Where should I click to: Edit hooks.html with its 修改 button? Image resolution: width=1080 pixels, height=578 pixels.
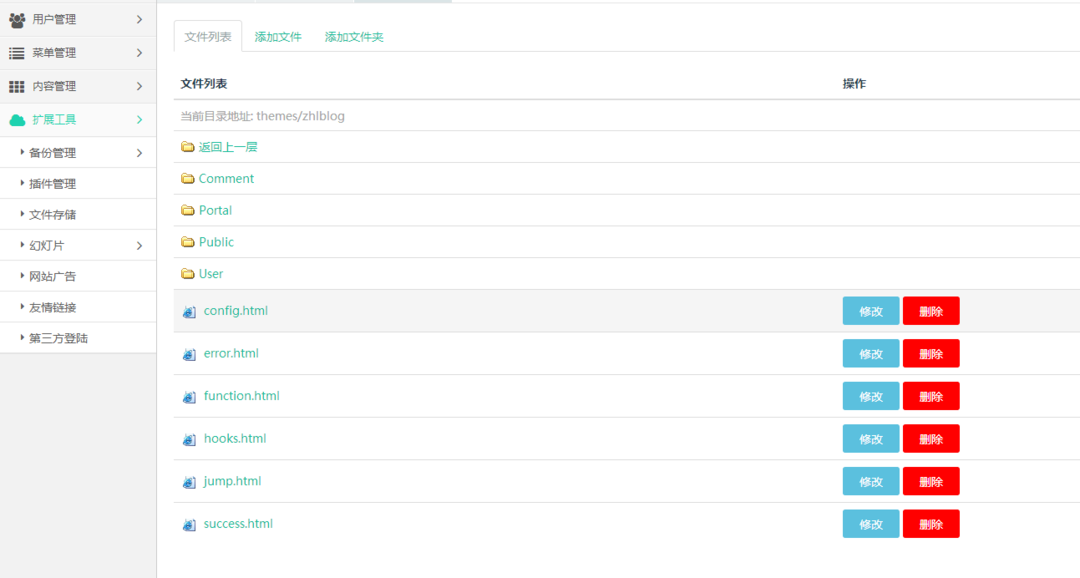coord(871,440)
